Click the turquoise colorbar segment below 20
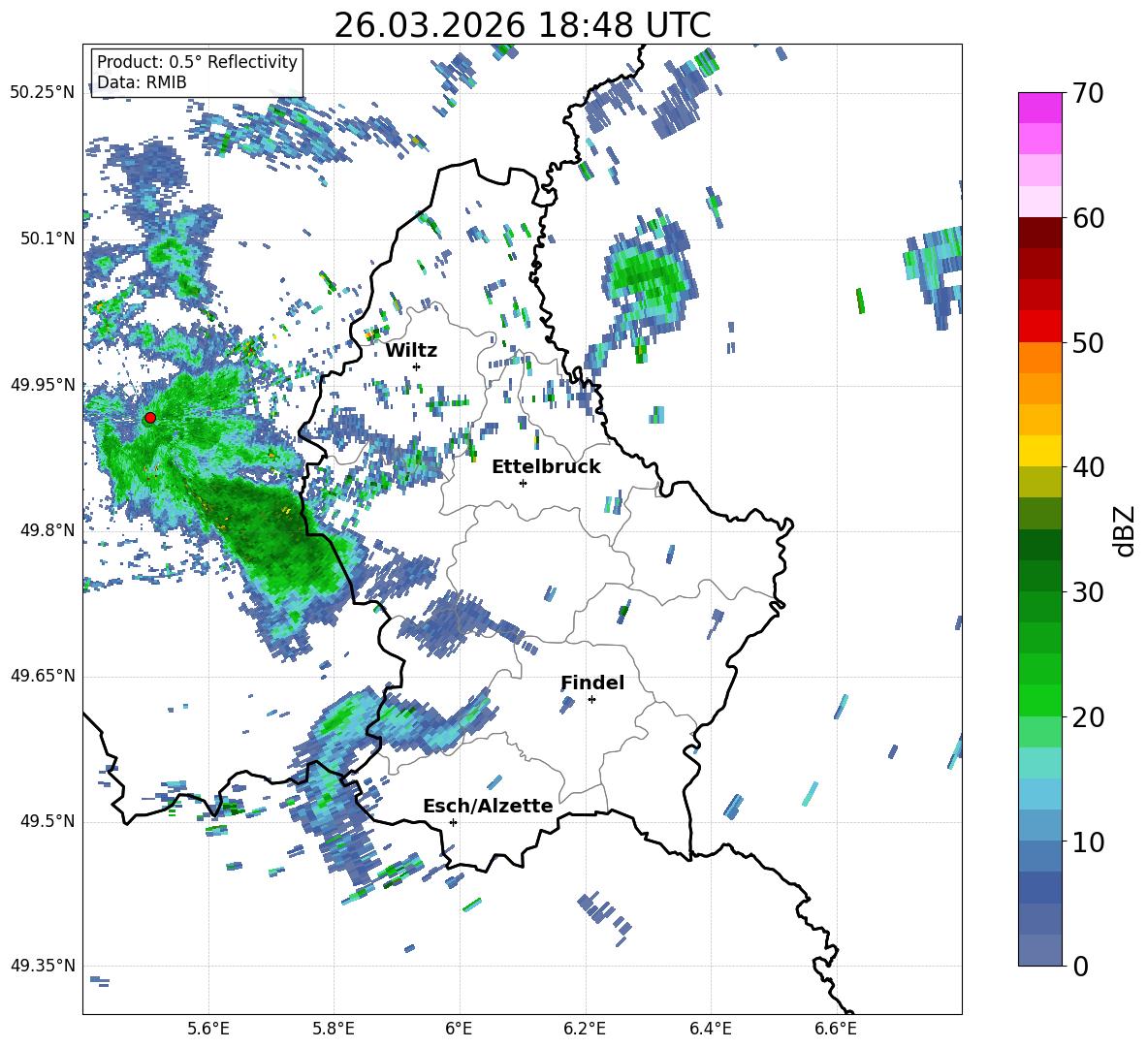This screenshot has width=1148, height=1048. (x=1039, y=763)
